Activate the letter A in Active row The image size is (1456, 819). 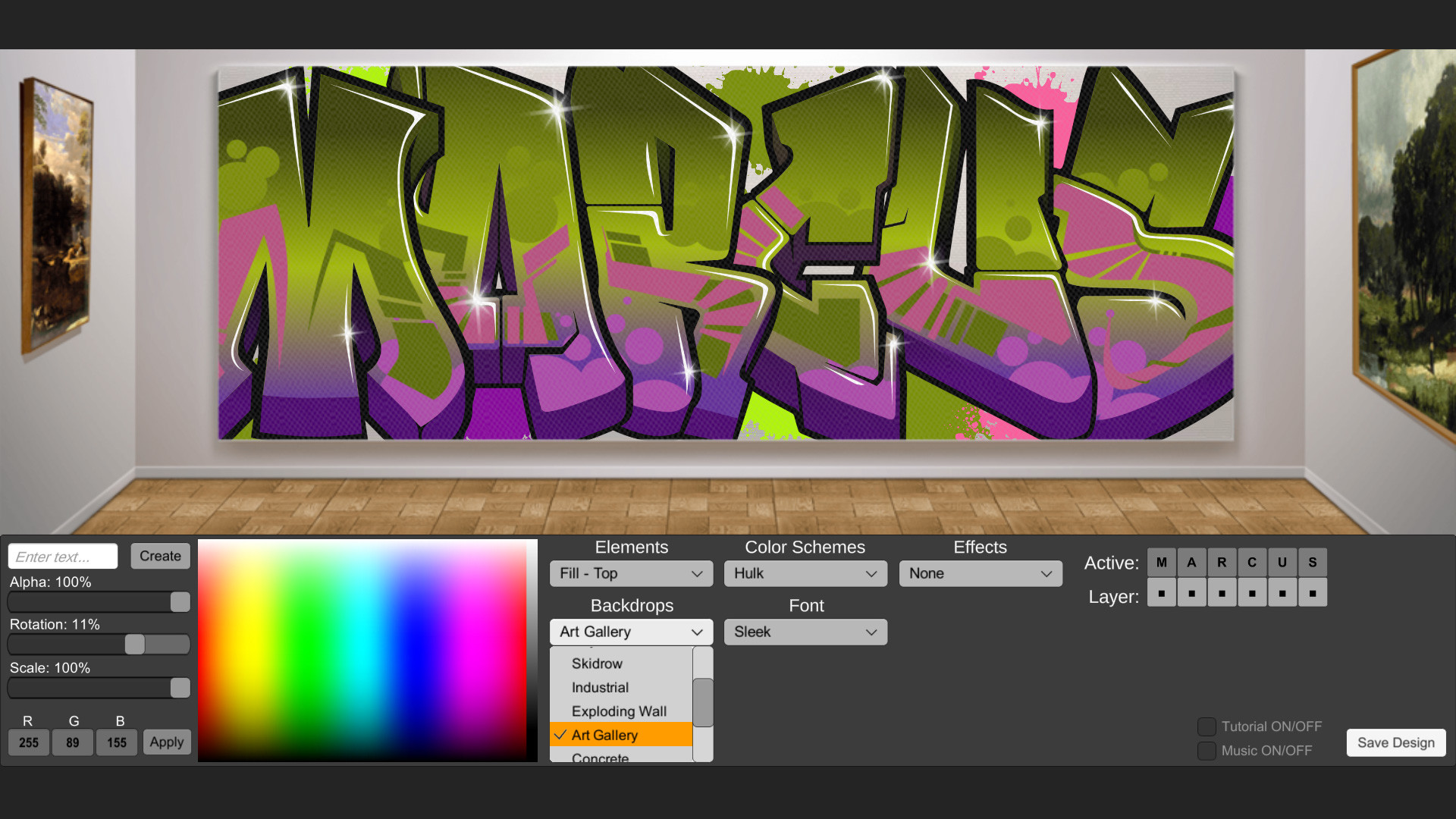pos(1191,562)
